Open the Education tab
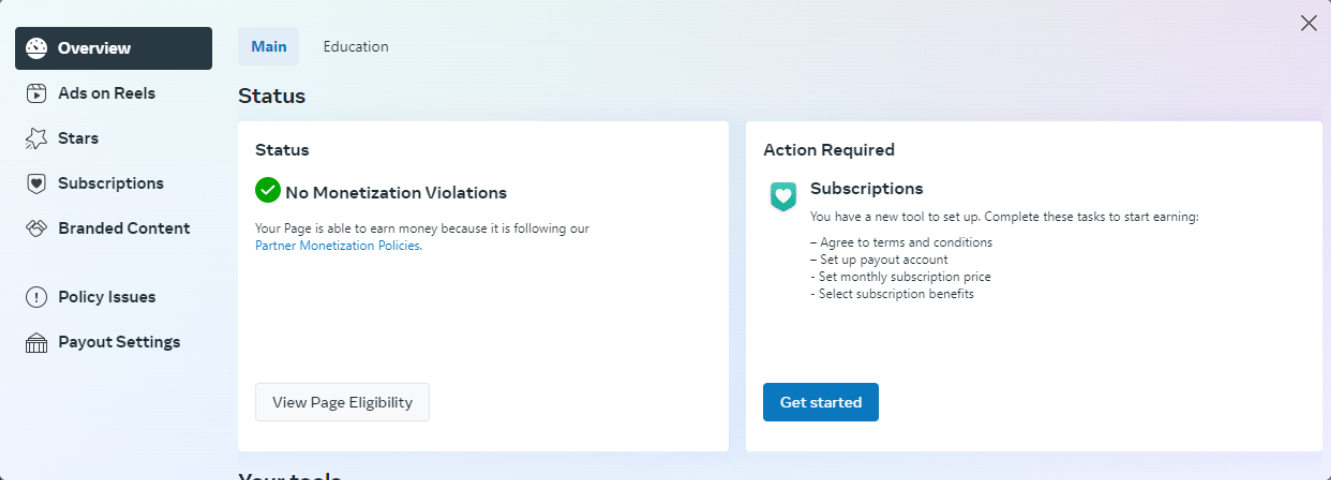The width and height of the screenshot is (1331, 480). click(355, 47)
